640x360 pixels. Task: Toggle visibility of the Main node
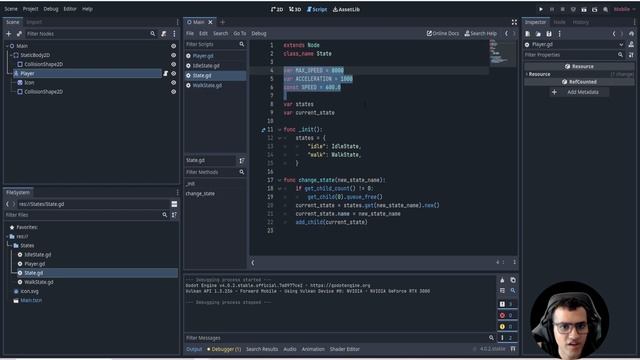173,46
